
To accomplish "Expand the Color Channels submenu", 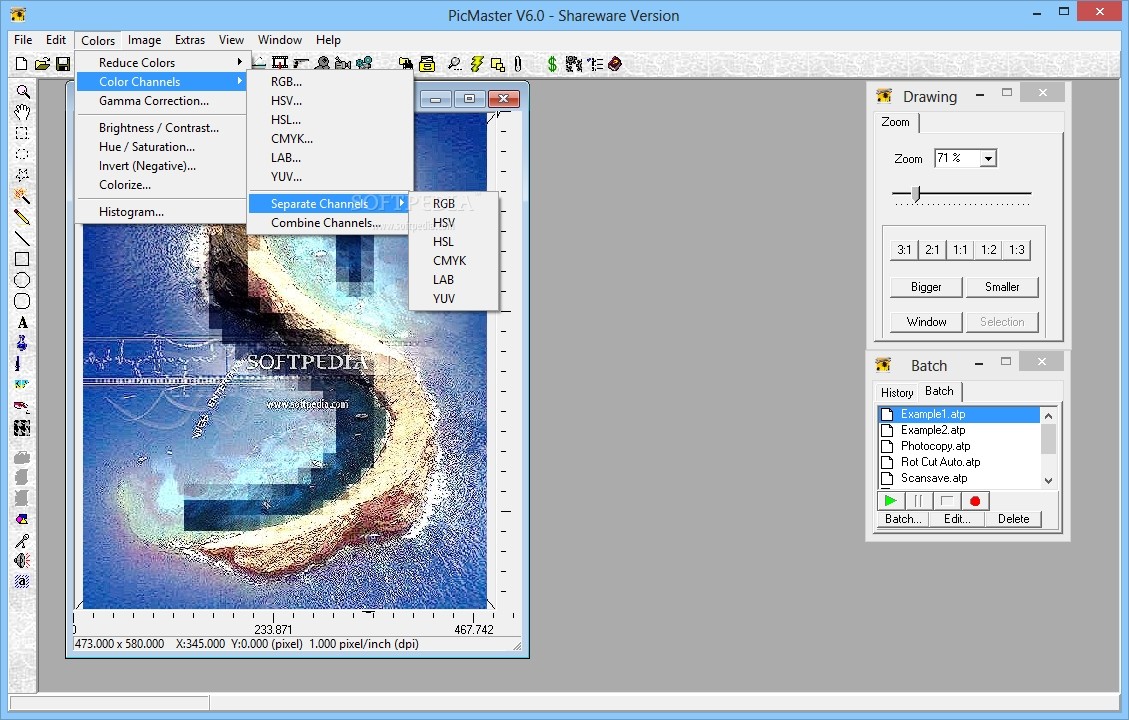I will coord(163,81).
